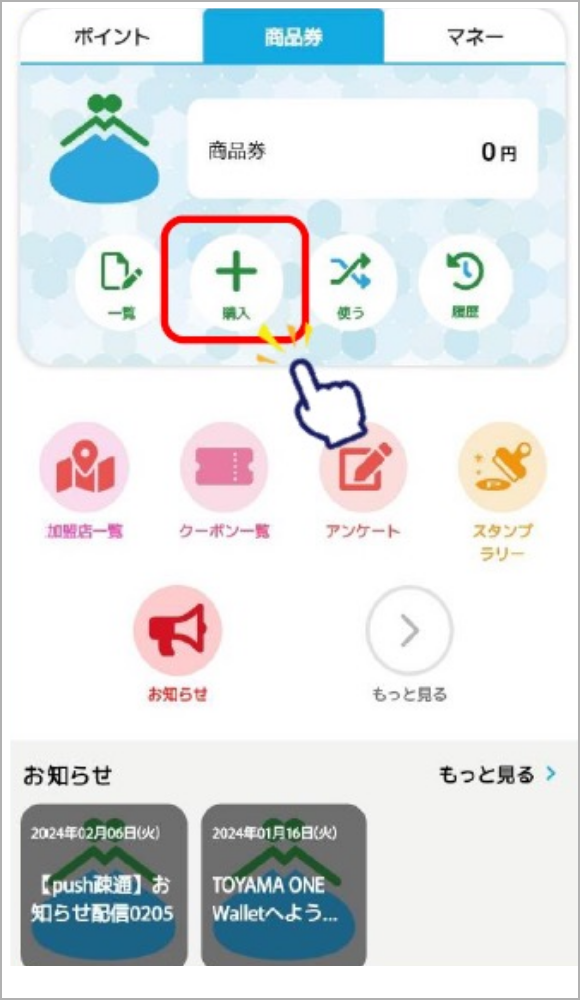580x1000 pixels.
Task: Open the TOYAMA ONE Wallet notice card
Action: point(284,886)
